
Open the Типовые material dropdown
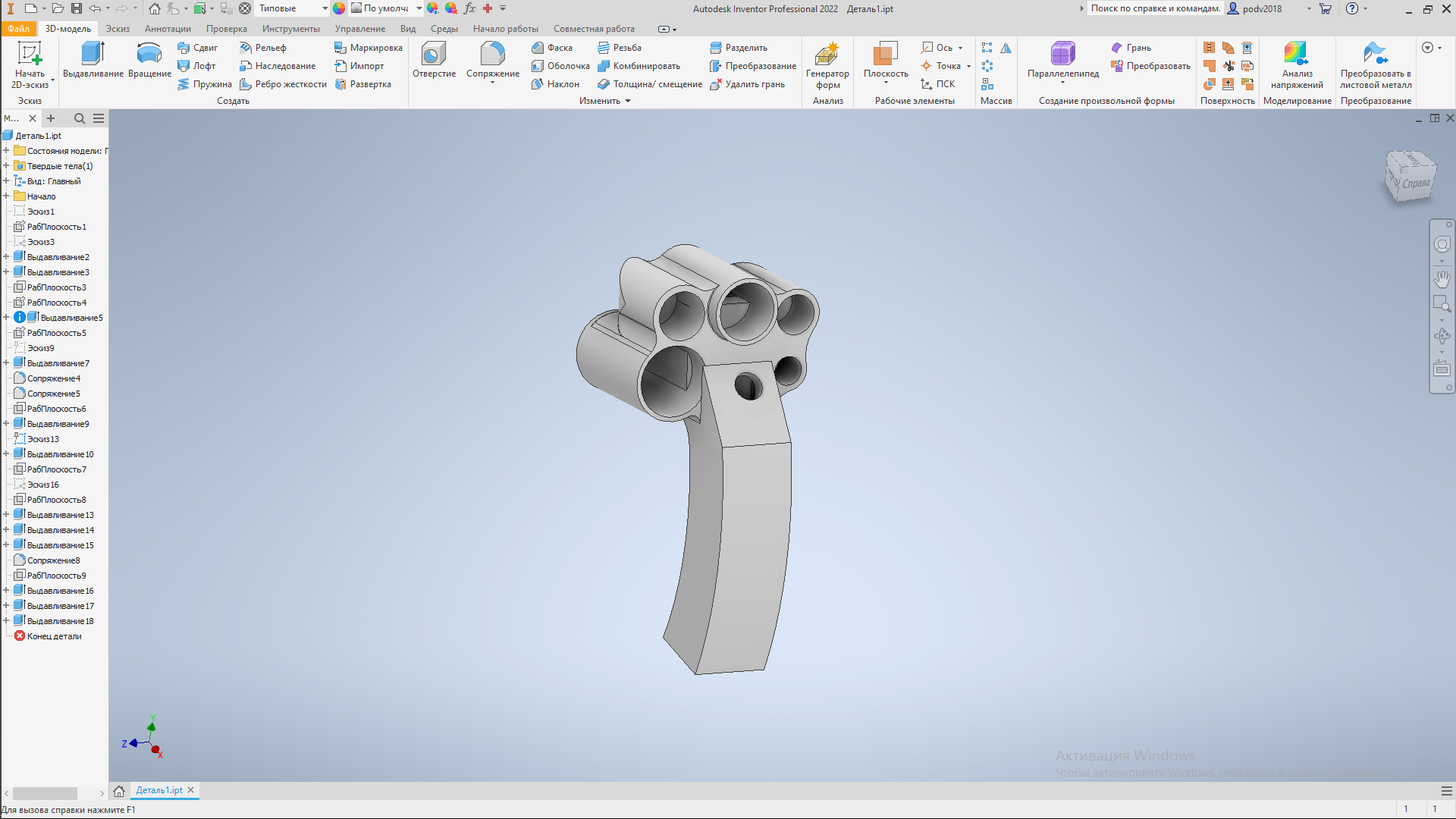point(325,8)
